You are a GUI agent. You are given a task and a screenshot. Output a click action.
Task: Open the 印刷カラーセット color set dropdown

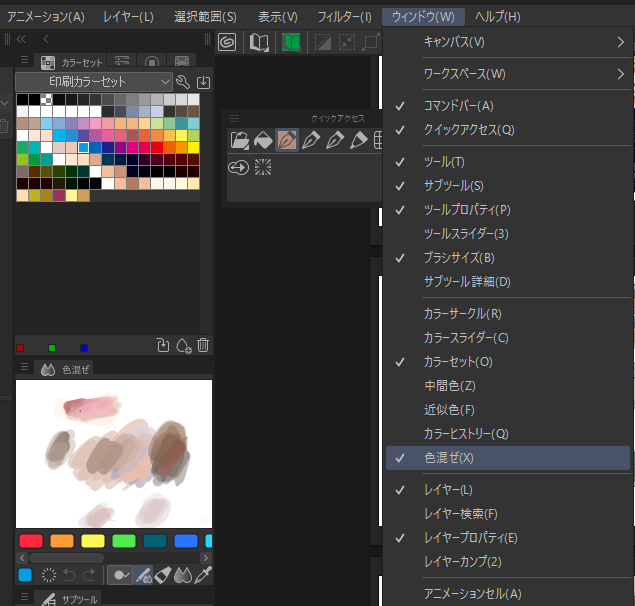[x=95, y=82]
